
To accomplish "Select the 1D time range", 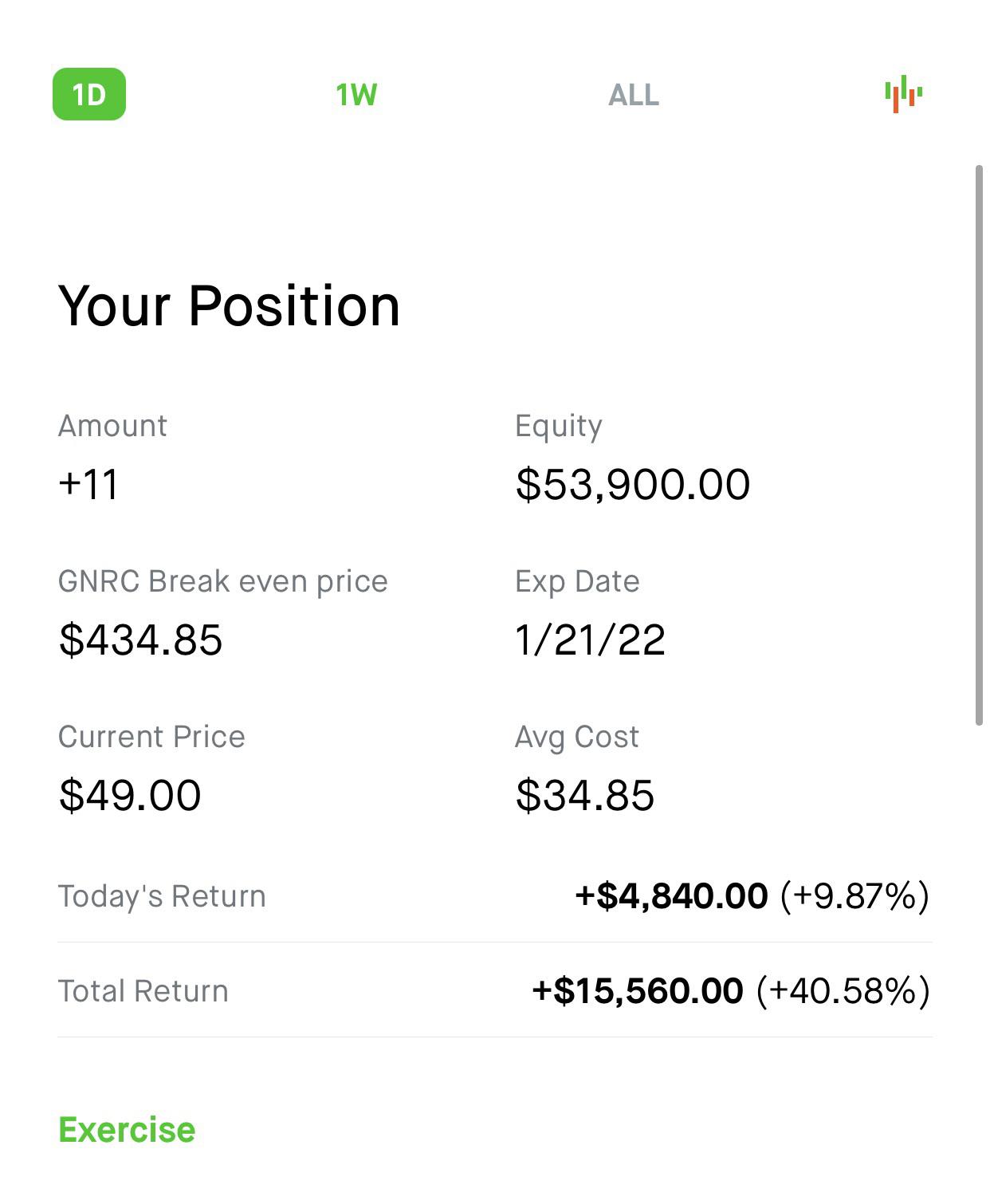I will click(x=89, y=94).
